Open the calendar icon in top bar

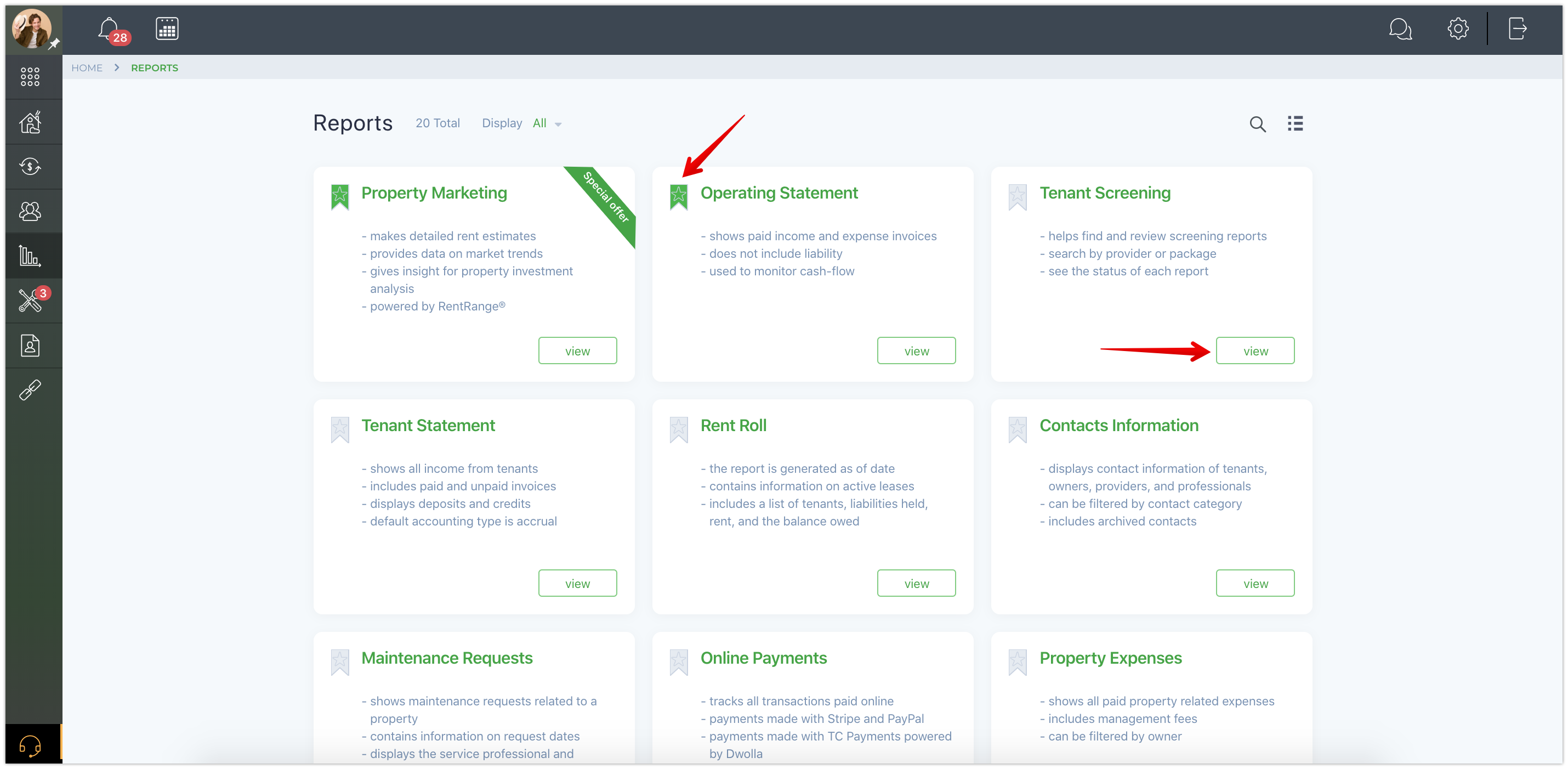pos(167,29)
